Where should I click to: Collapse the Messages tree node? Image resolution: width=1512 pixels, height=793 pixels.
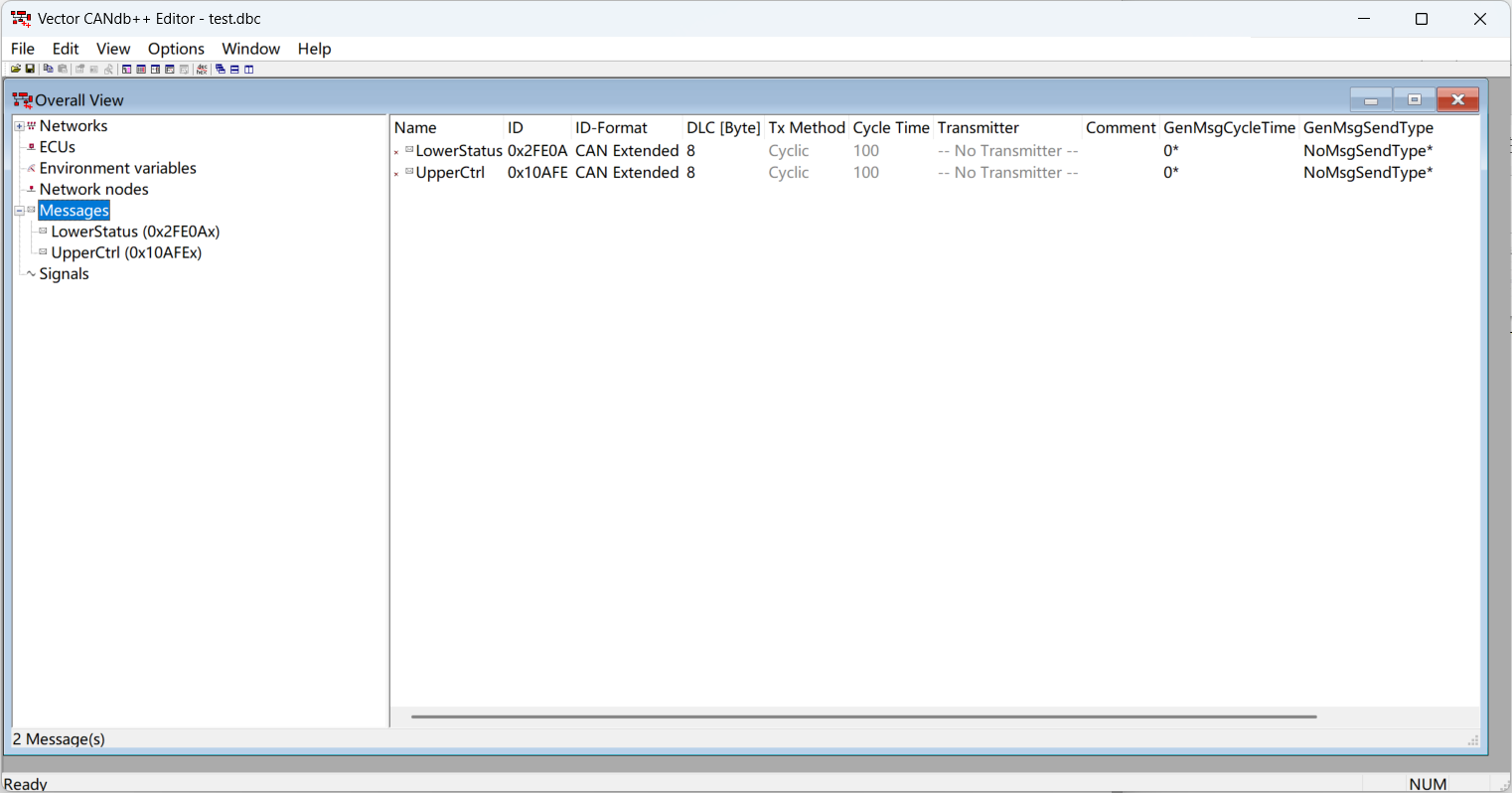click(19, 211)
